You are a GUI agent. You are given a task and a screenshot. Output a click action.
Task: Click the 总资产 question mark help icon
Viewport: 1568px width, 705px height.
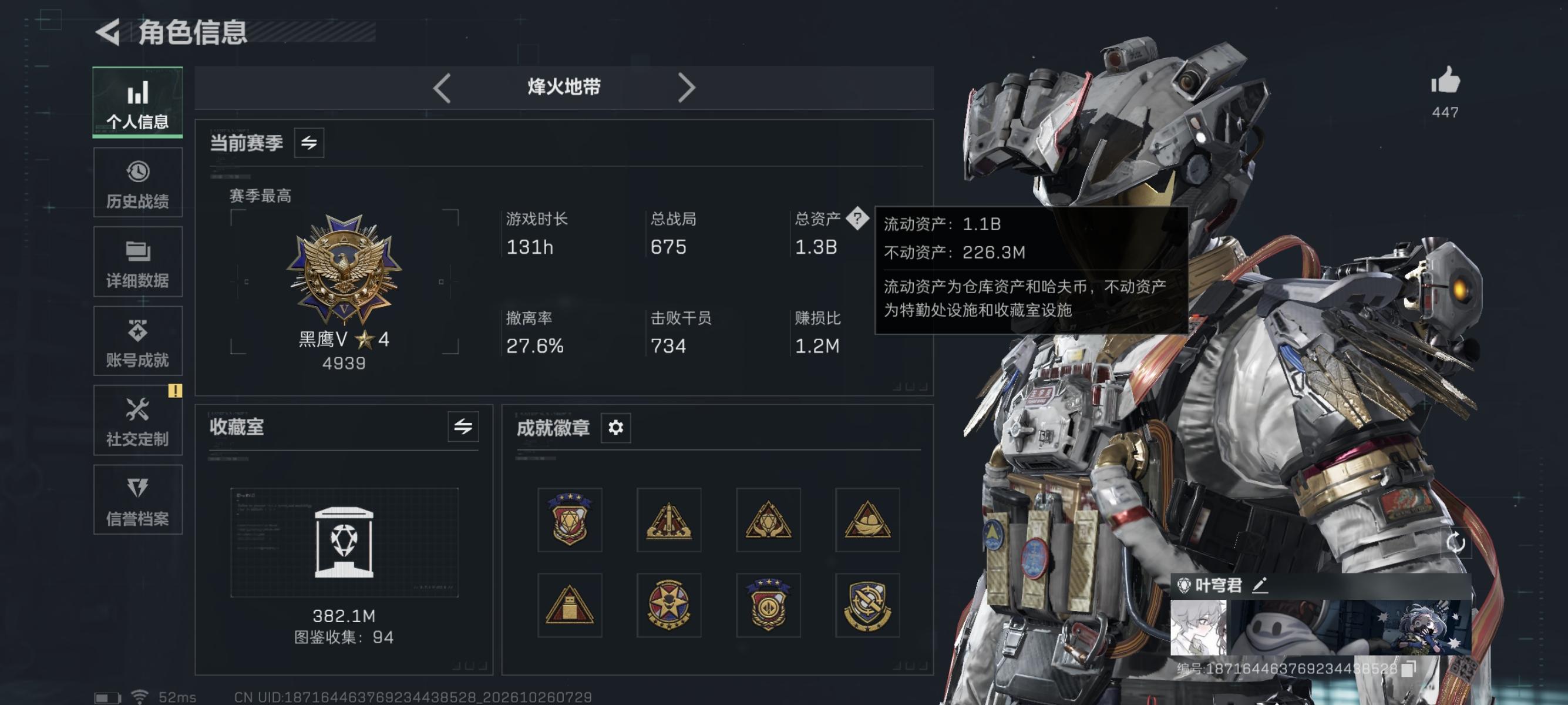pos(857,218)
